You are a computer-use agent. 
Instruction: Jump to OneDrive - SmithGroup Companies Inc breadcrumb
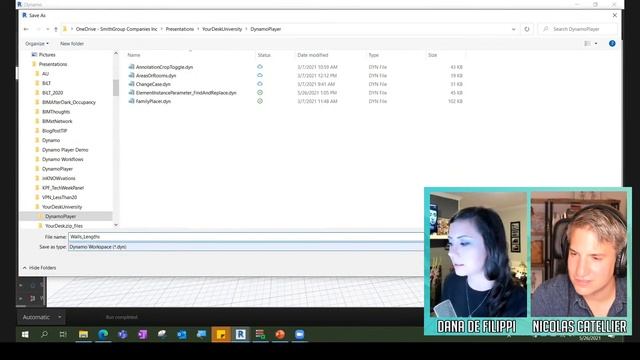click(x=116, y=29)
